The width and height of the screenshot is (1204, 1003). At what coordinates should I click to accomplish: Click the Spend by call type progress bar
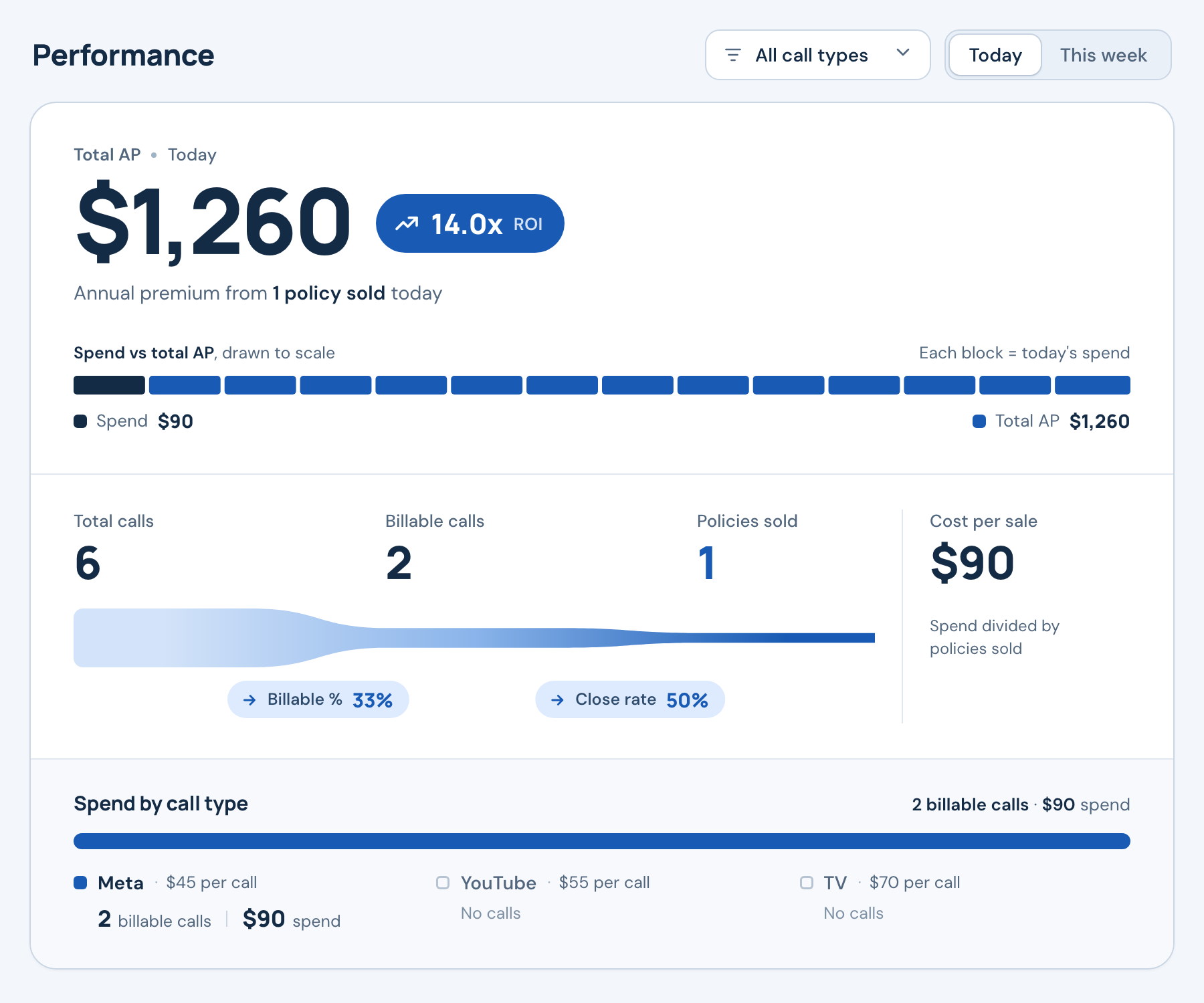602,841
